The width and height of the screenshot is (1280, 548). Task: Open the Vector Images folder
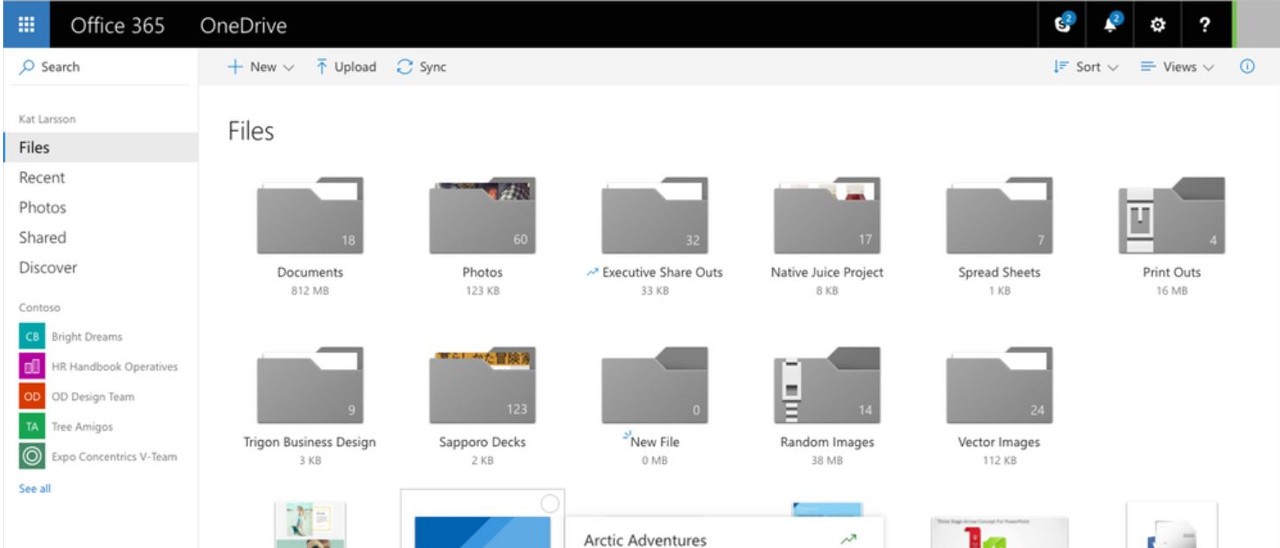1000,386
